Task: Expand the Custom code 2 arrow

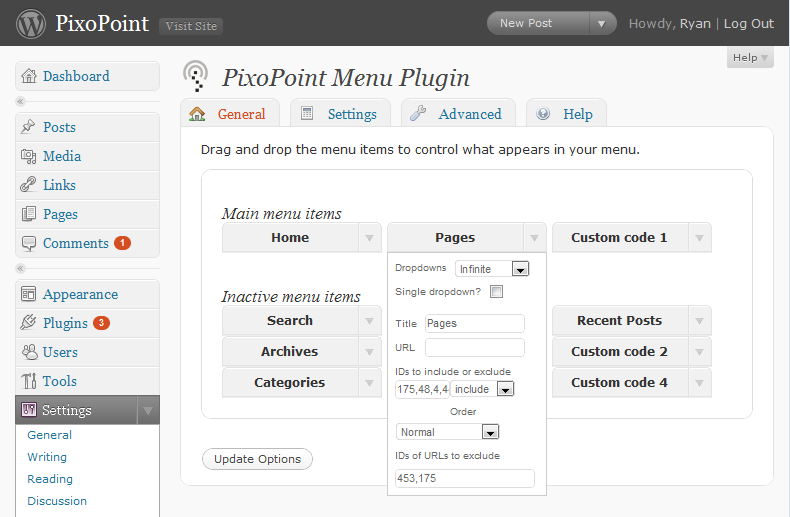Action: pyautogui.click(x=699, y=352)
